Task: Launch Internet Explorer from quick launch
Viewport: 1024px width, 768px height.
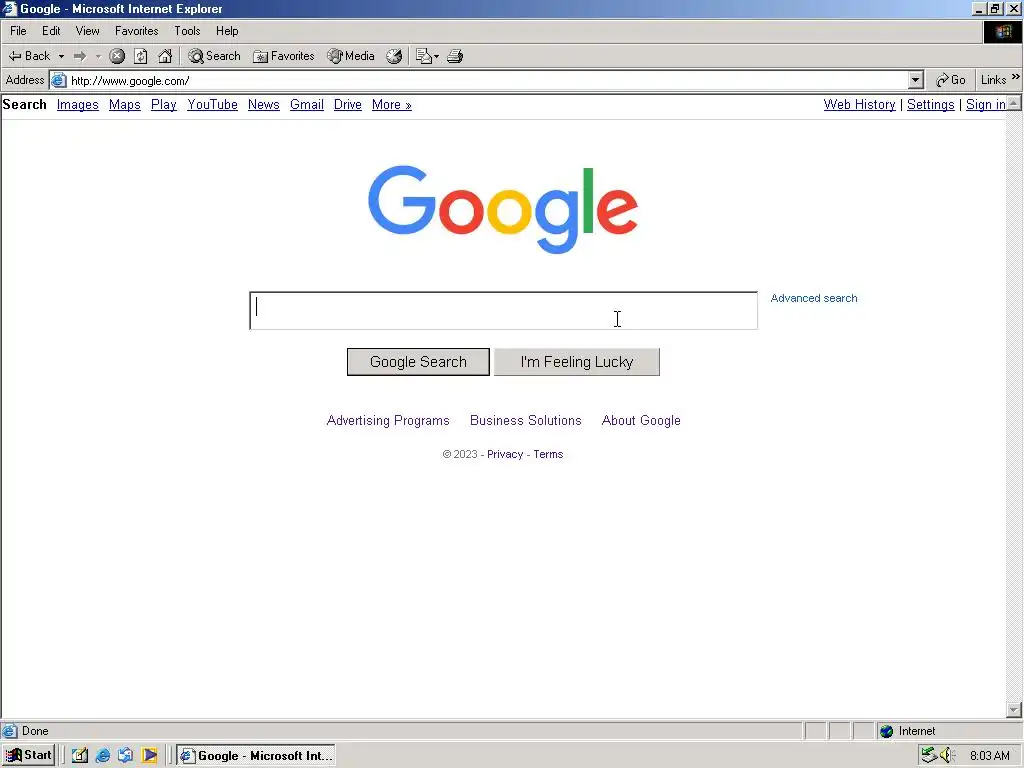Action: click(x=103, y=756)
